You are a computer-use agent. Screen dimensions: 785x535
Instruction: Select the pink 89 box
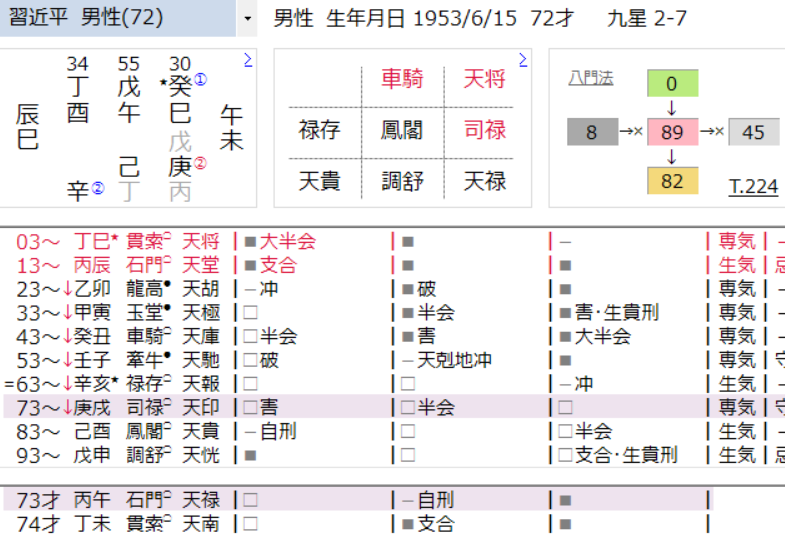672,132
